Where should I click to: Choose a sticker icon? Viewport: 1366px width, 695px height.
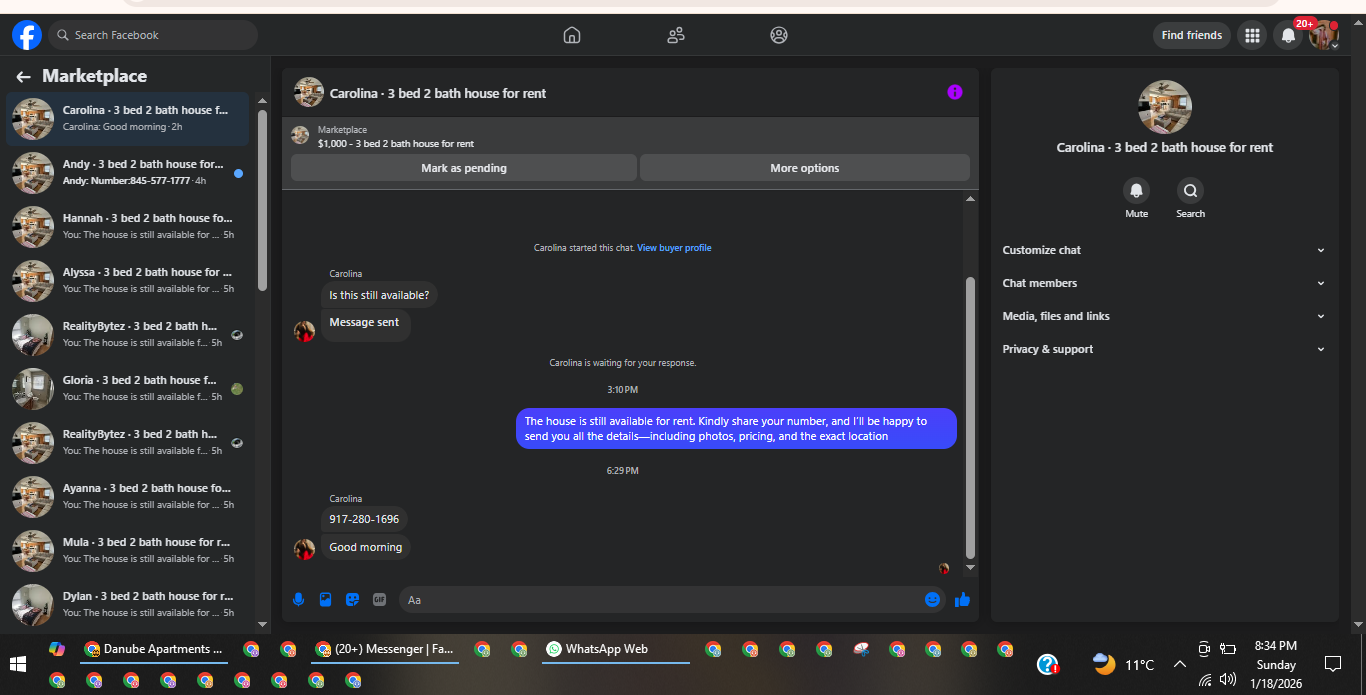[x=352, y=600]
